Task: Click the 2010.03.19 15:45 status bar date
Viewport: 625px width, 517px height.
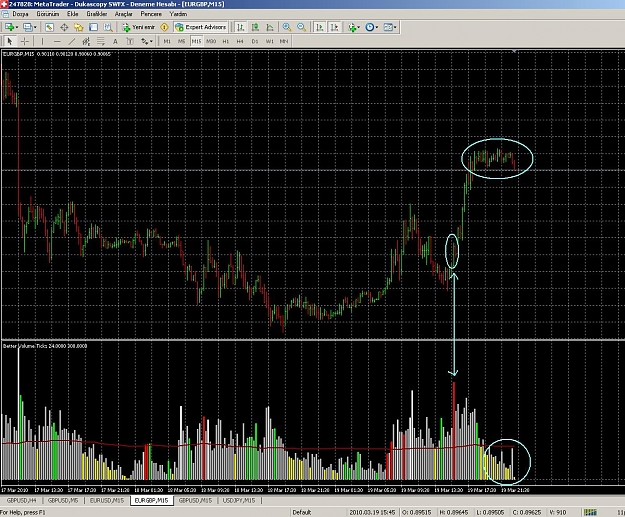Action: point(372,512)
